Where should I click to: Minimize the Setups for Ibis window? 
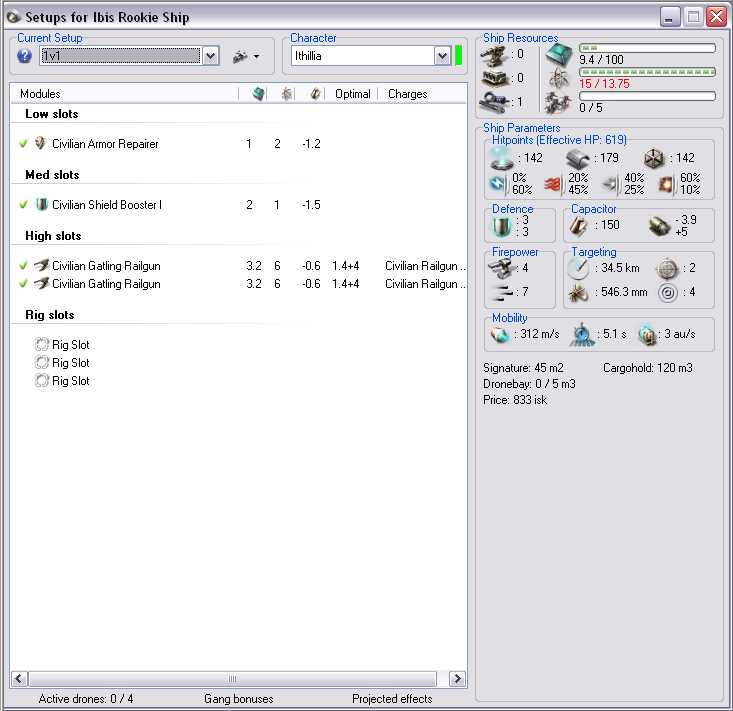click(x=670, y=17)
